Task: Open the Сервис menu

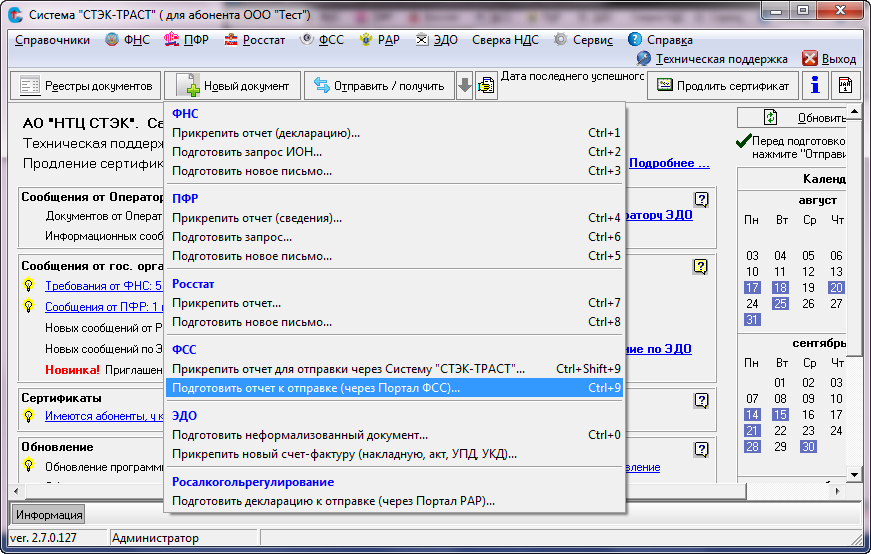Action: [583, 40]
